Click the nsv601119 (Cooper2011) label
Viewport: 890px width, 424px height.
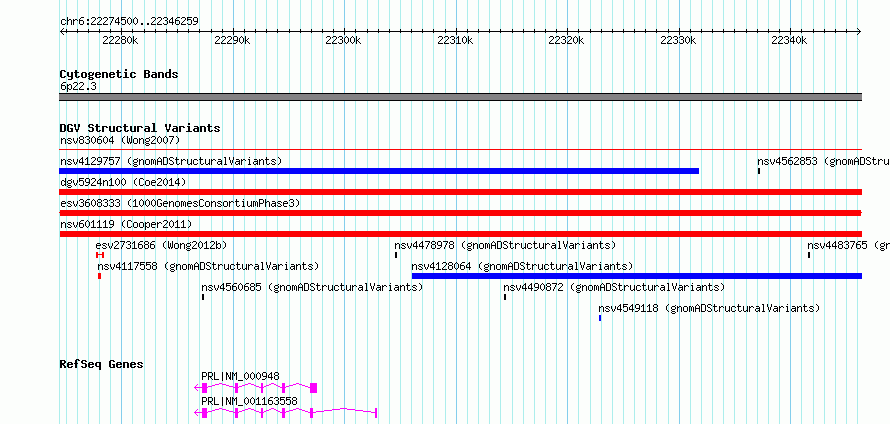coord(126,224)
